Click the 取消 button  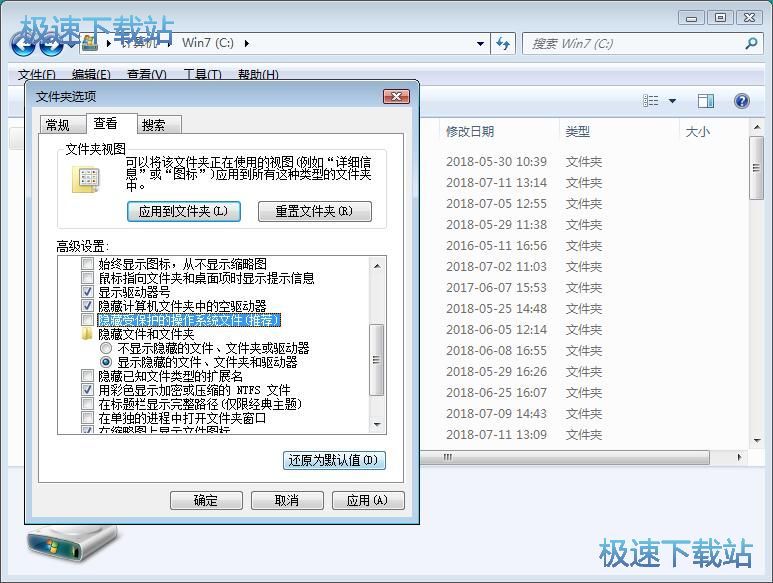point(287,501)
